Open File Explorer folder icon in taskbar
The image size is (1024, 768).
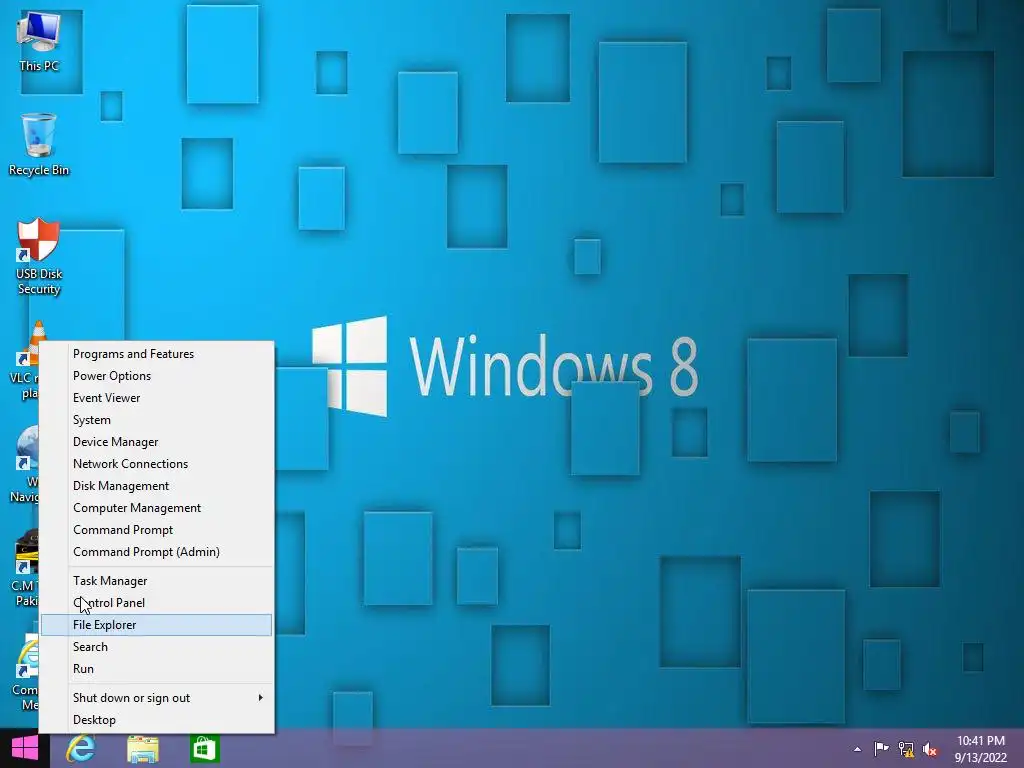pyautogui.click(x=143, y=749)
